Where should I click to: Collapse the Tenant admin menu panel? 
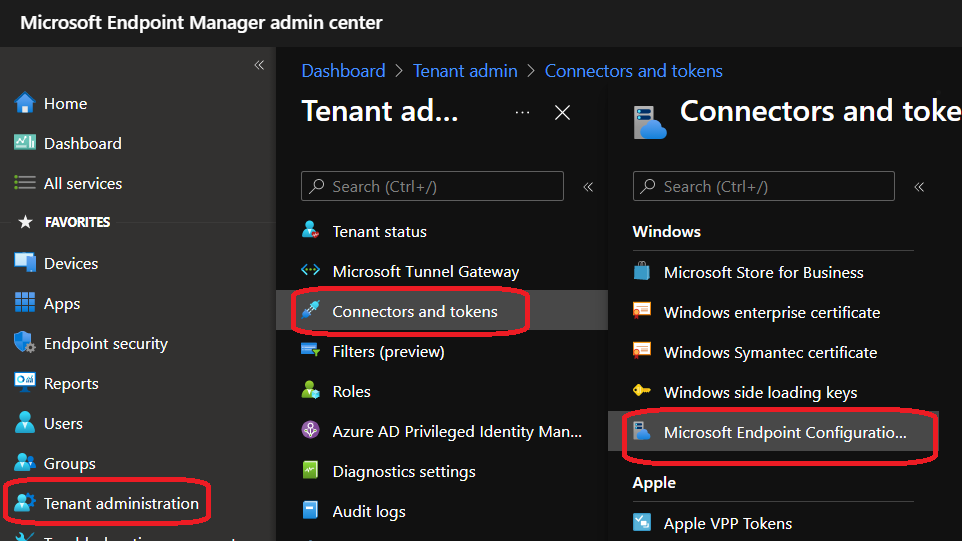tap(588, 187)
